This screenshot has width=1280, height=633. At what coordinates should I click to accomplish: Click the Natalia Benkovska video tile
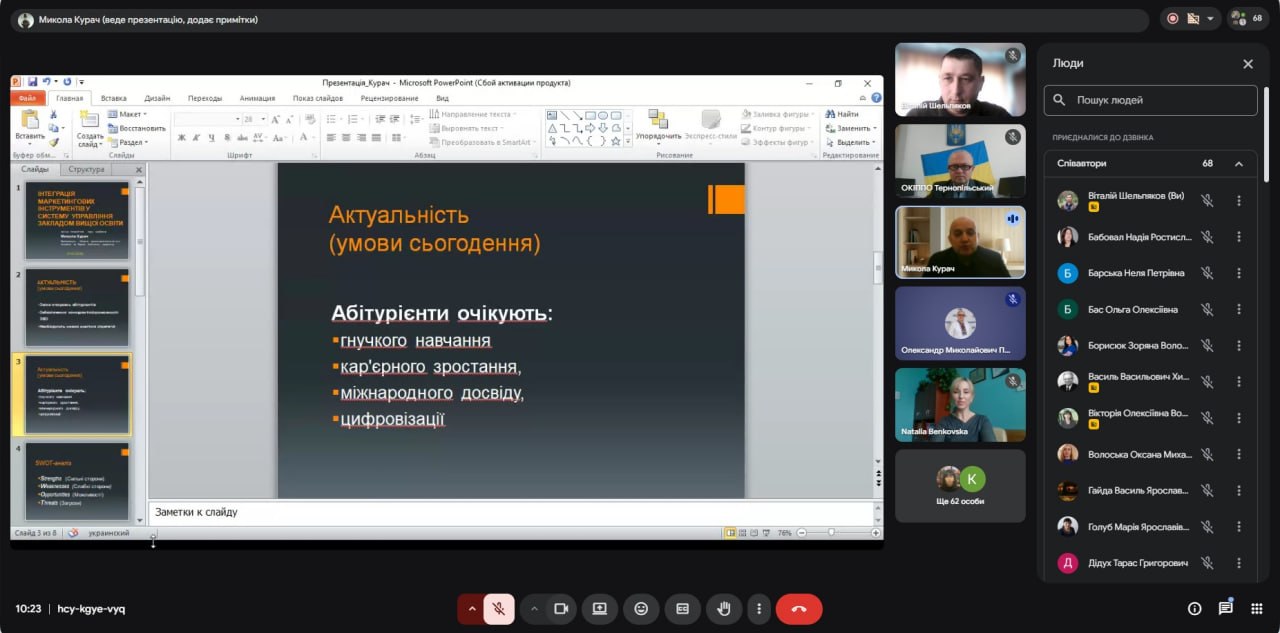pyautogui.click(x=959, y=405)
